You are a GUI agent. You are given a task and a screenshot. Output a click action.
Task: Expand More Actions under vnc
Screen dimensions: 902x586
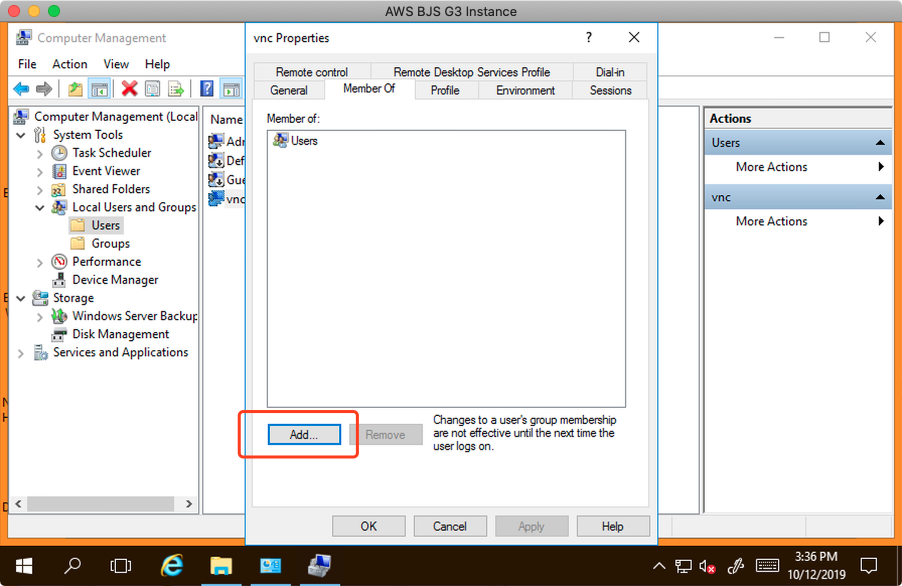(771, 221)
